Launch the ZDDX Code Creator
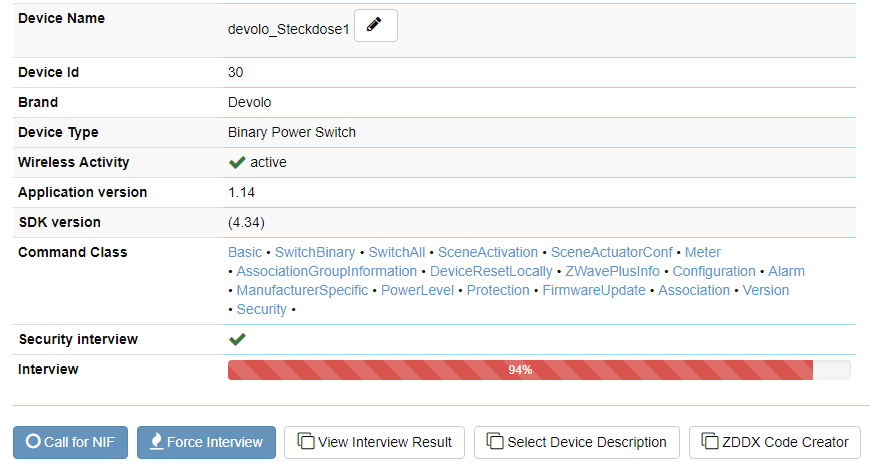870x476 pixels. pyautogui.click(x=775, y=442)
